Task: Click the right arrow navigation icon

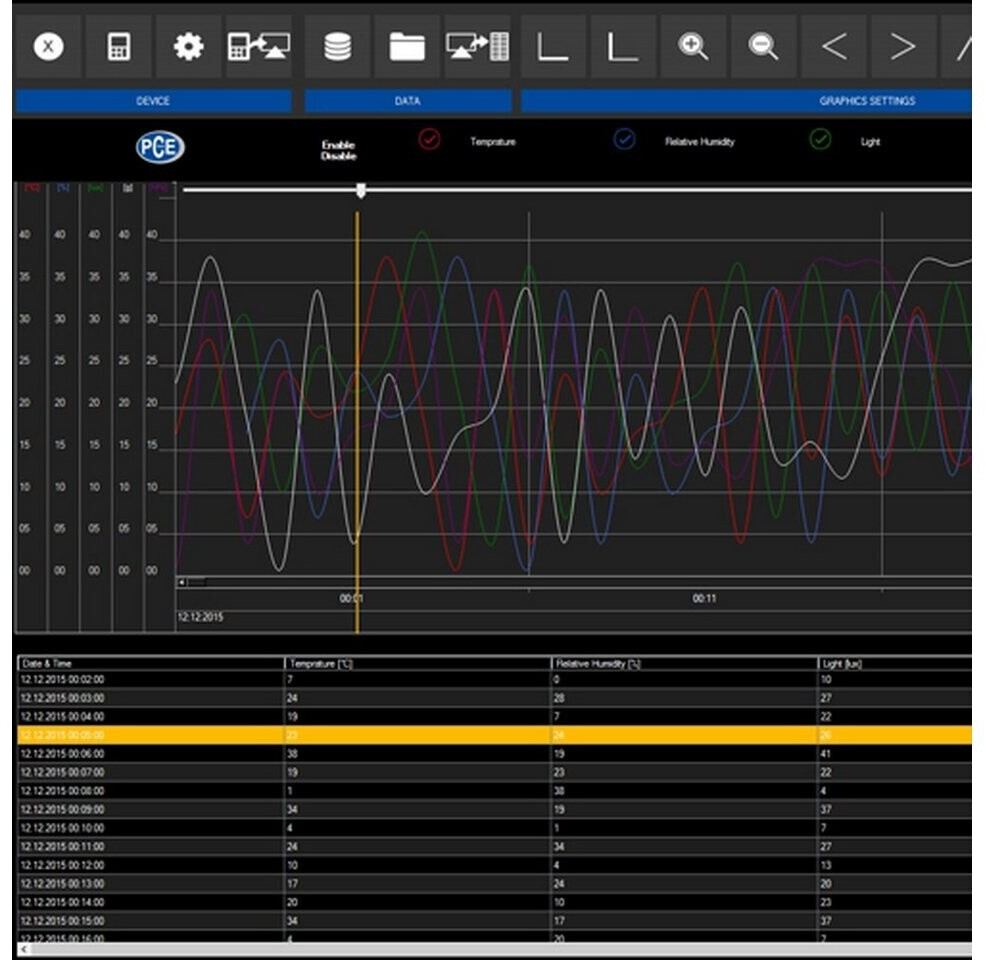Action: point(902,47)
